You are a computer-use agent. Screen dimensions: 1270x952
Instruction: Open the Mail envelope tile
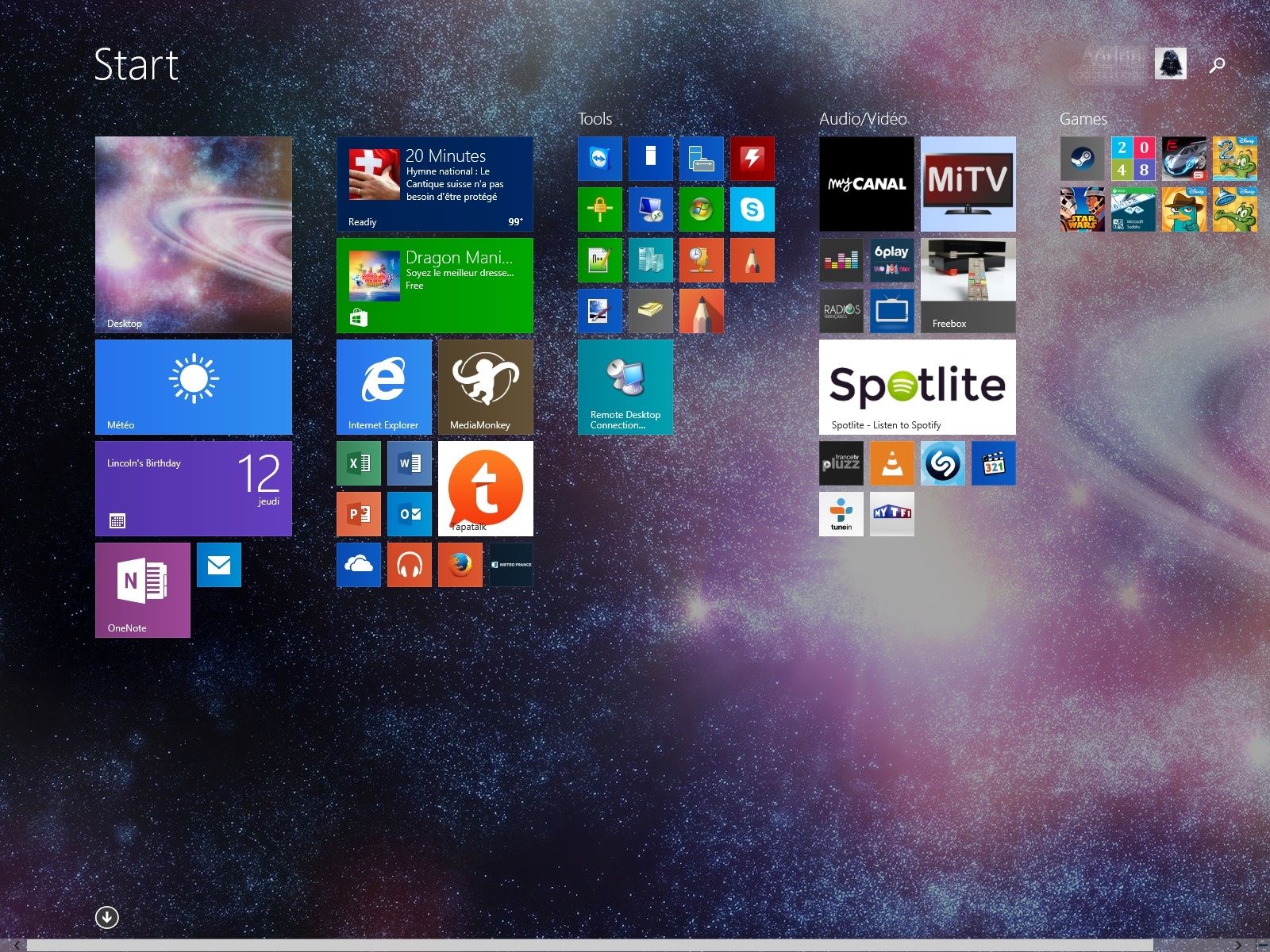tap(219, 565)
